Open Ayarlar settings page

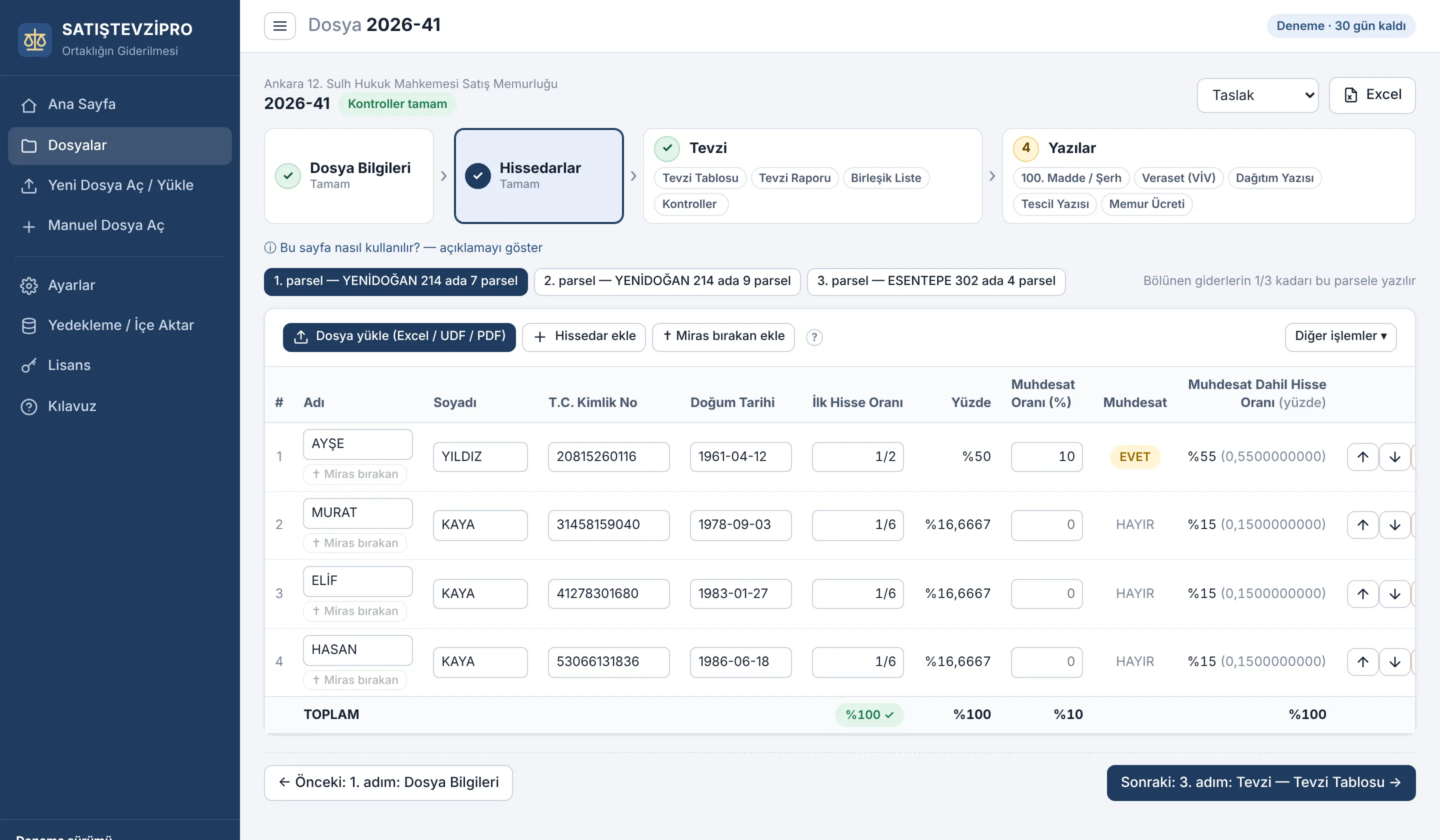(120, 285)
